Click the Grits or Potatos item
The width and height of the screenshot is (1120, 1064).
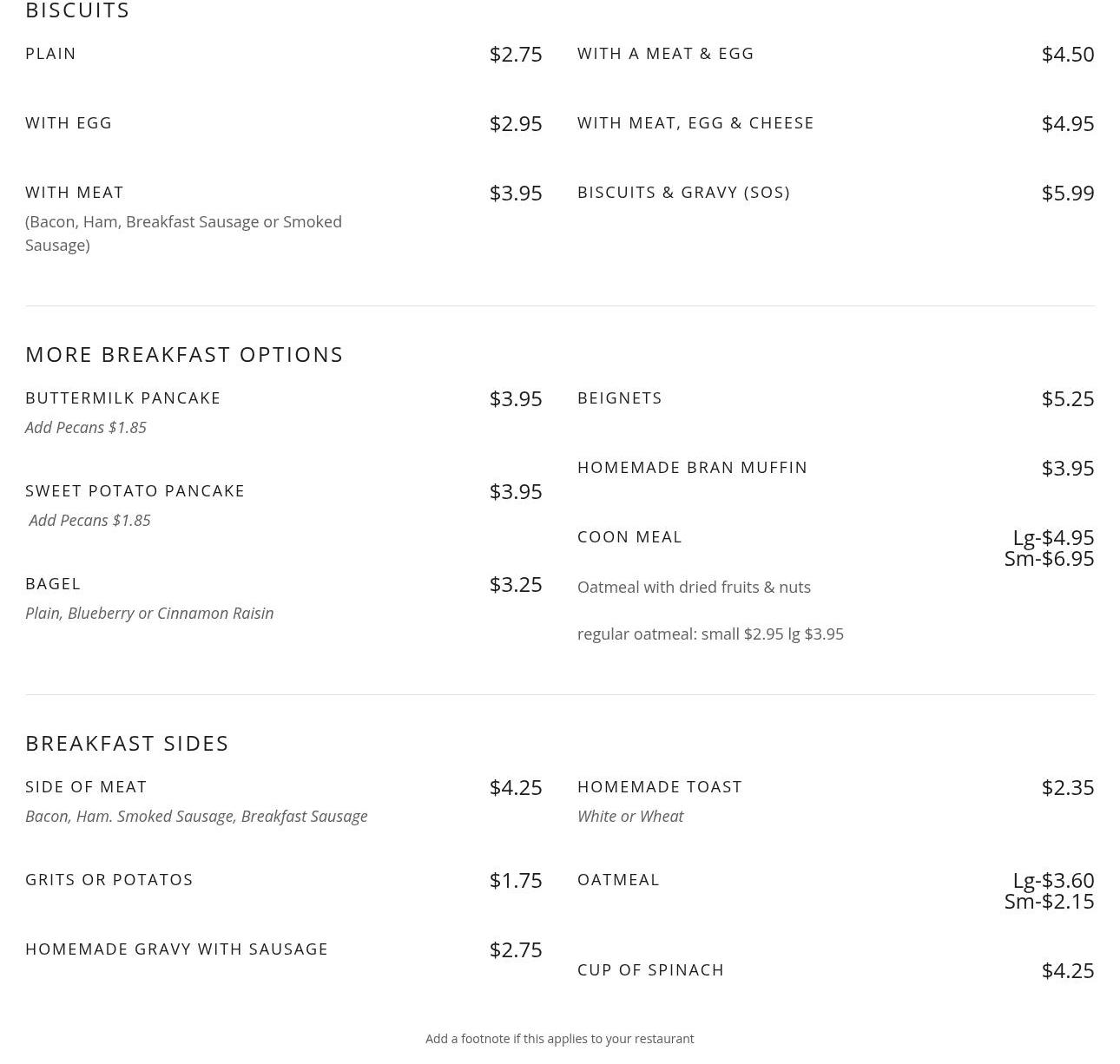(x=109, y=880)
